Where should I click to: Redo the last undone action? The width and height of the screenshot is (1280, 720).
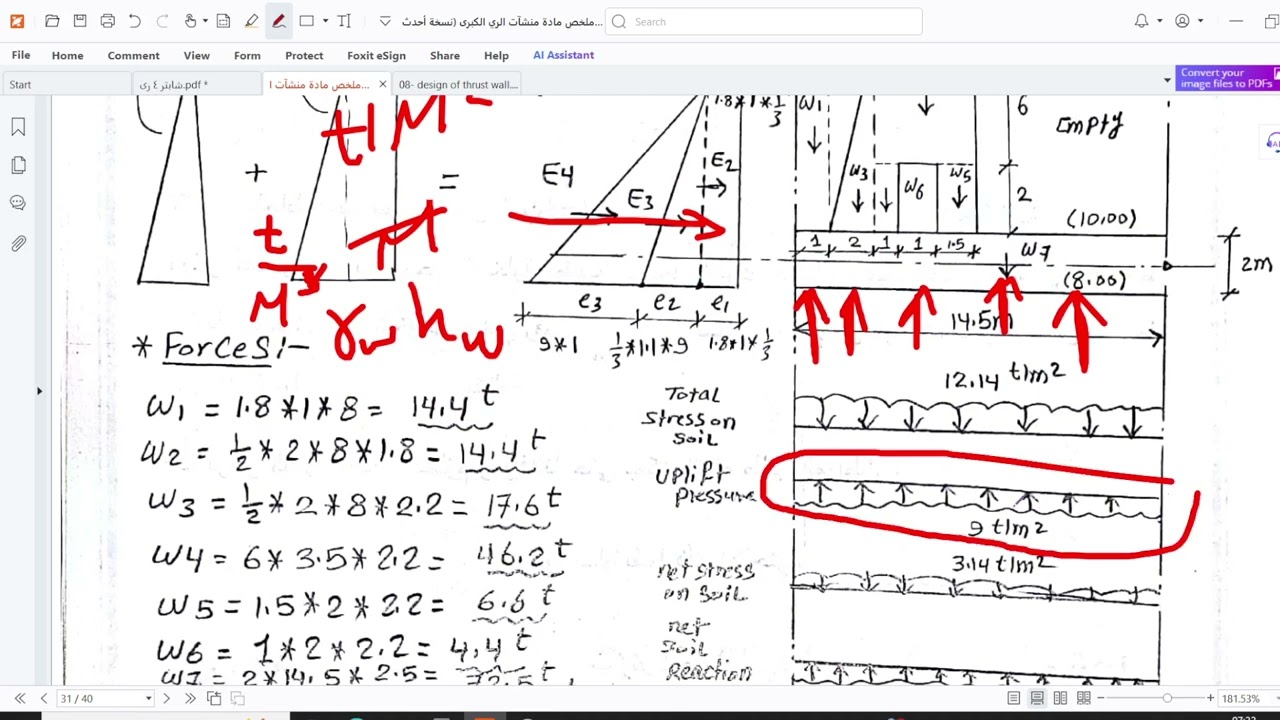click(x=162, y=21)
